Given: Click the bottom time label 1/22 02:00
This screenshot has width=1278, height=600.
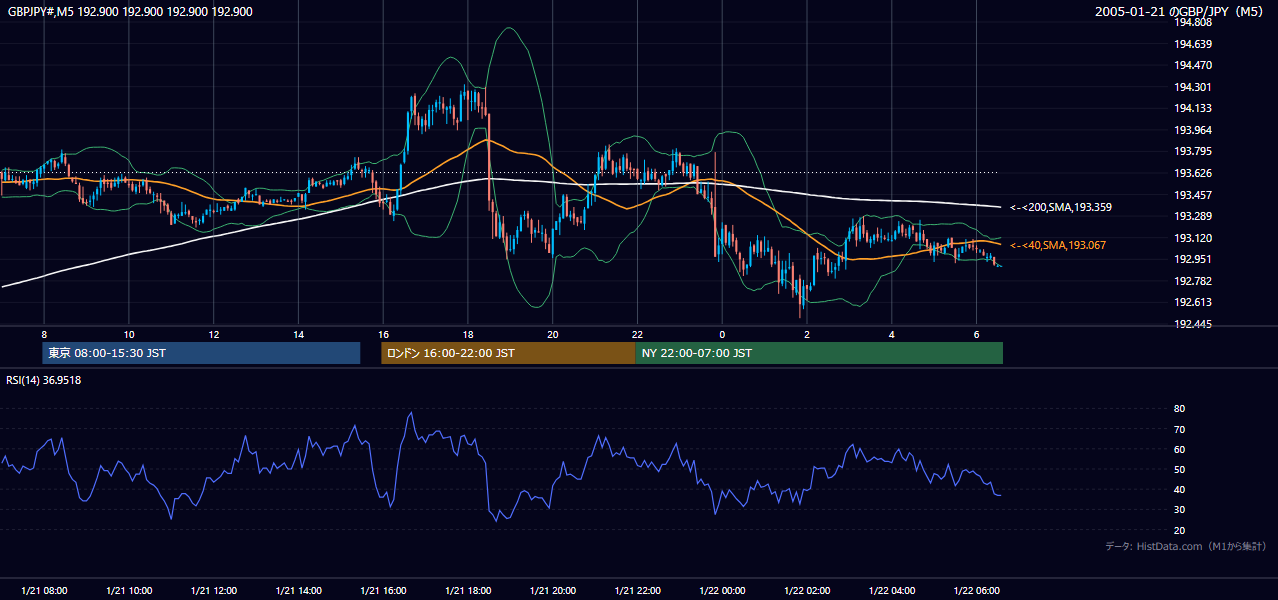Looking at the screenshot, I should tap(808, 591).
